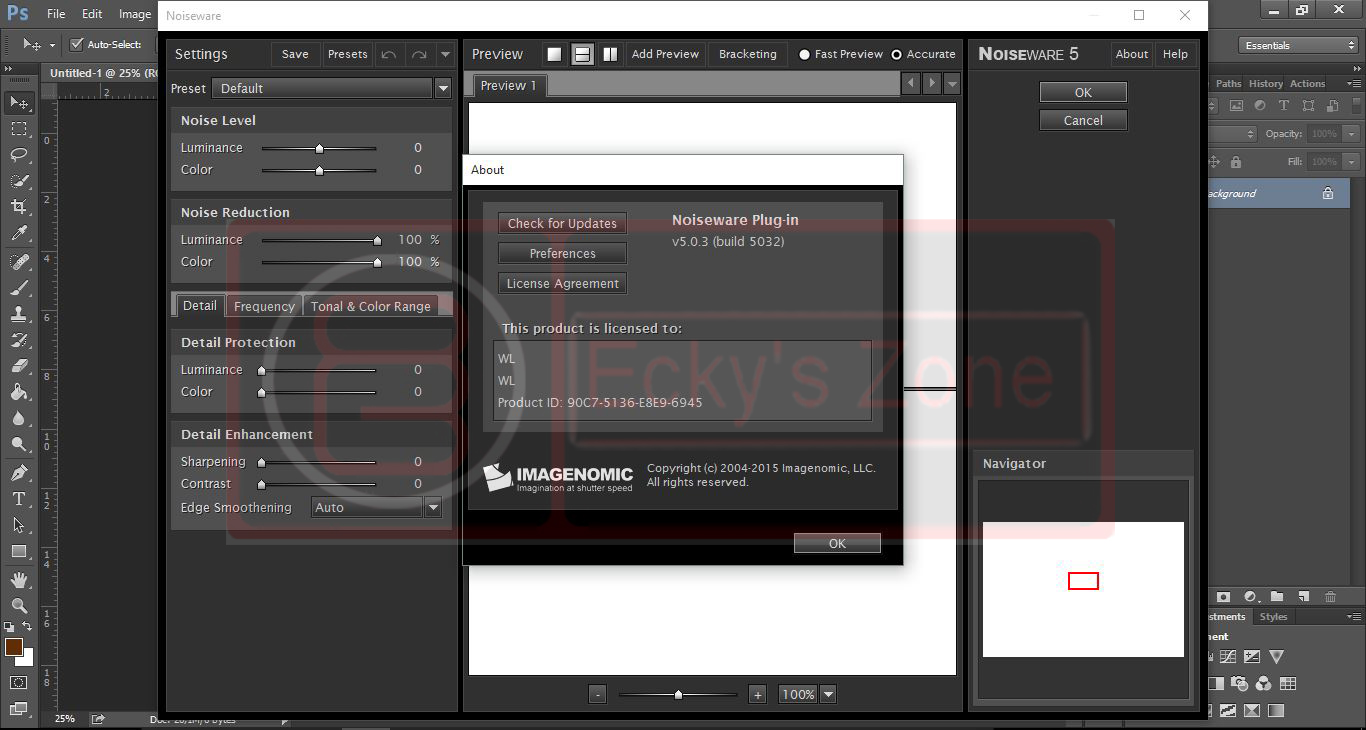Select the Hand tool
The image size is (1366, 730).
click(19, 580)
